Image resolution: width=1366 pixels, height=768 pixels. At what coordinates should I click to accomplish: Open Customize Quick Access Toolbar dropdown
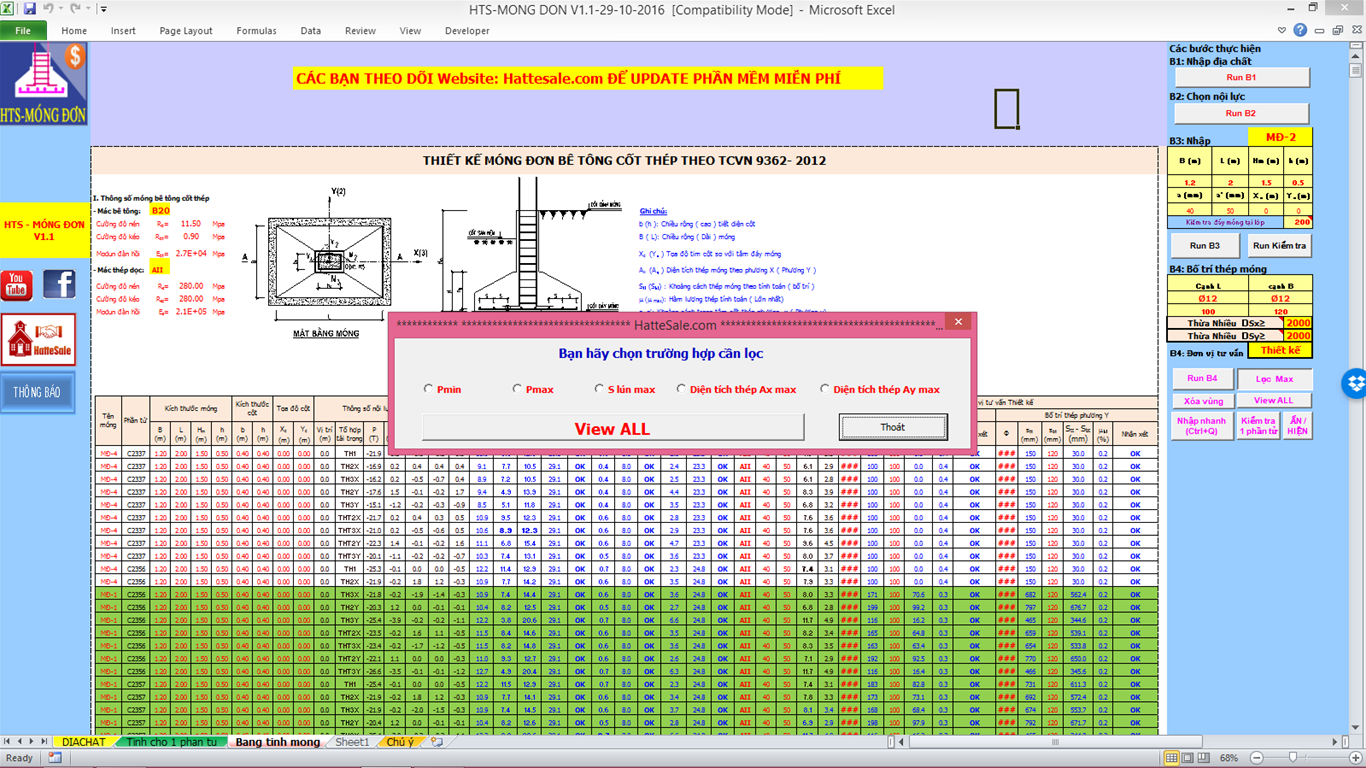click(105, 8)
